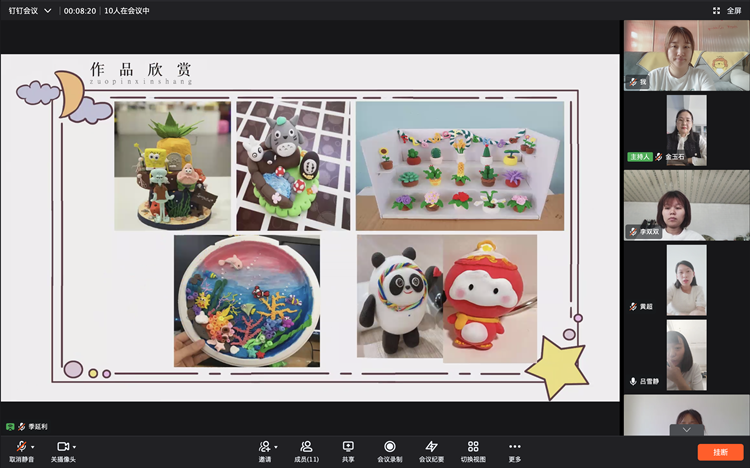Click the orange 挂断 hang up button

[720, 452]
